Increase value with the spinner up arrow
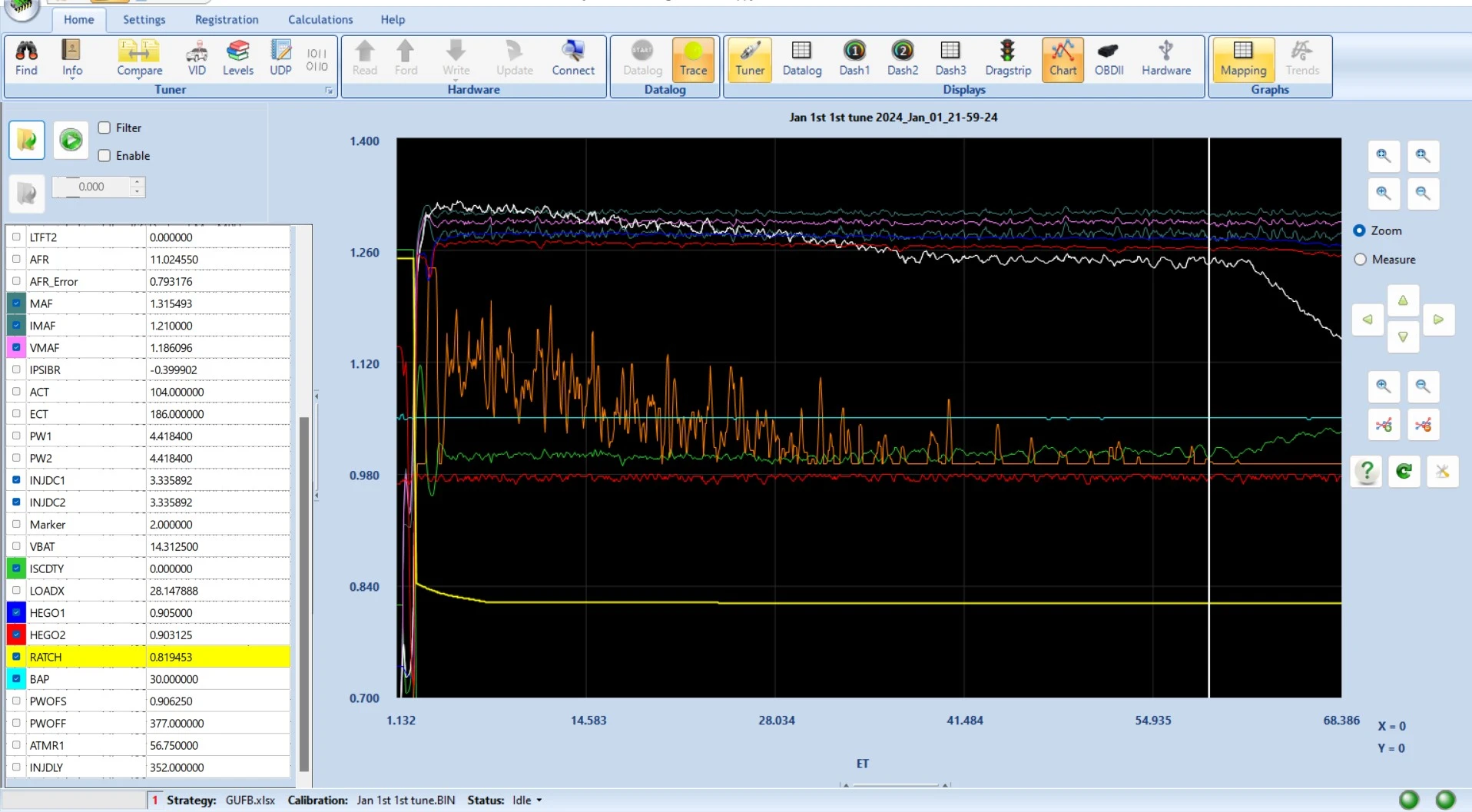The height and width of the screenshot is (812, 1472). pos(137,182)
